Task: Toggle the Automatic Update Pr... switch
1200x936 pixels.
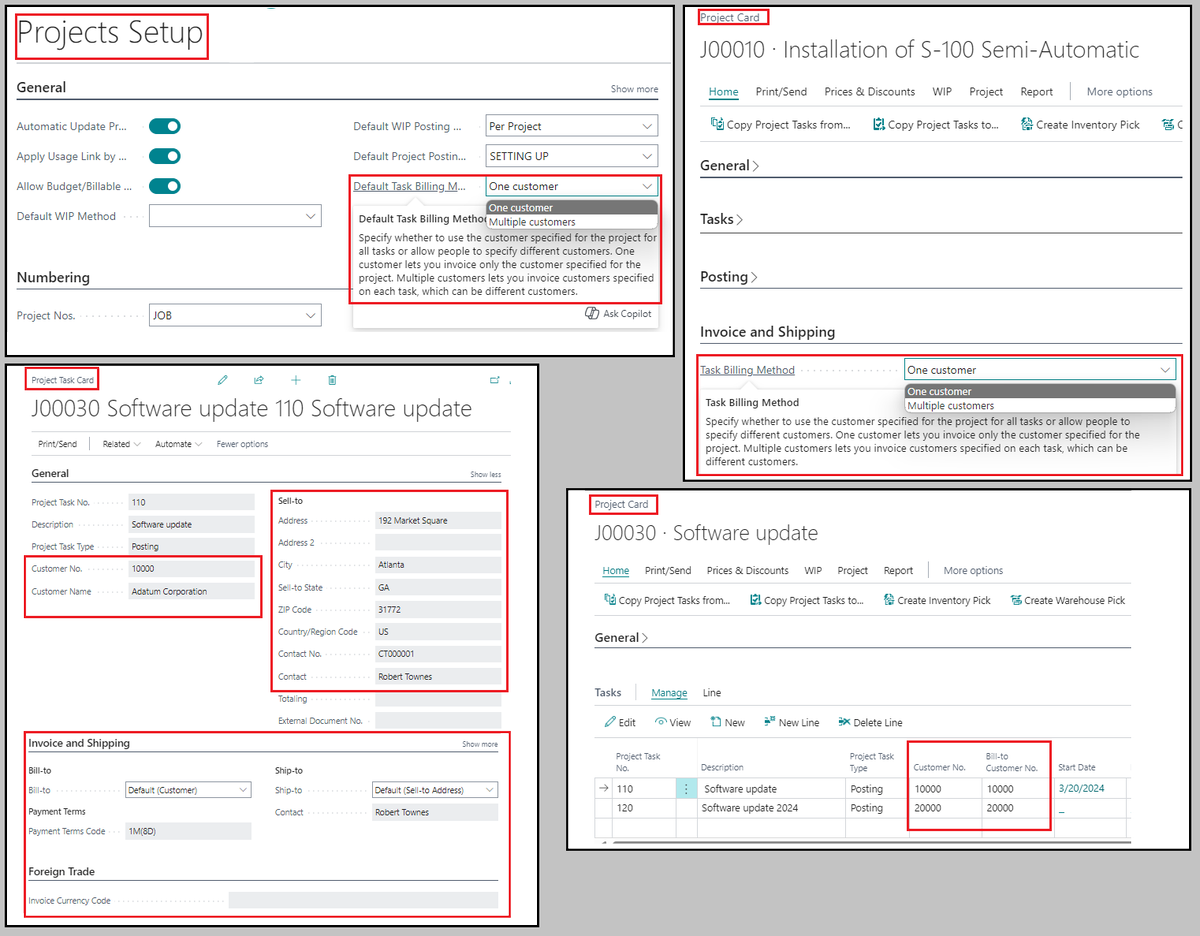Action: click(165, 126)
